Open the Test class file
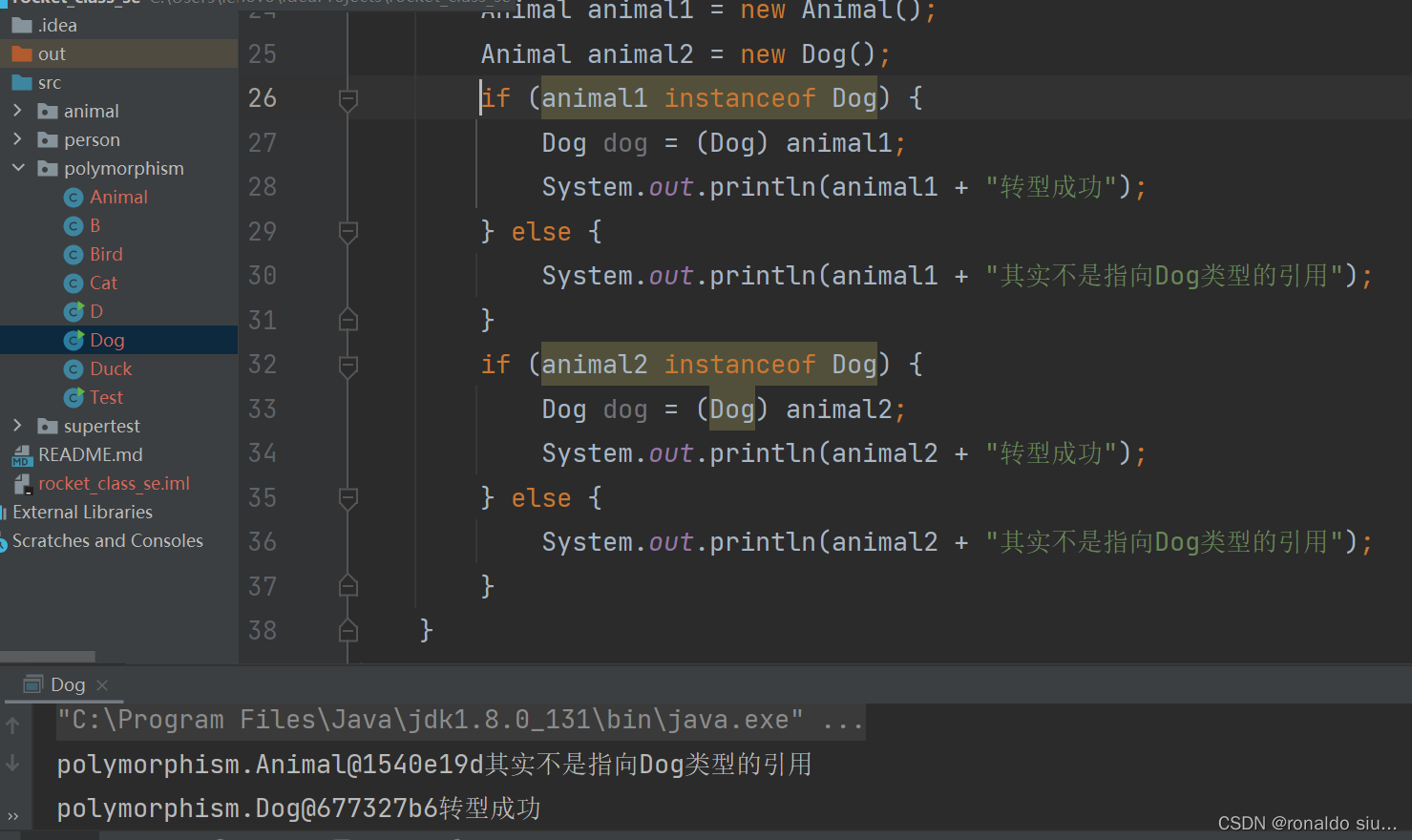The image size is (1412, 840). pos(106,397)
